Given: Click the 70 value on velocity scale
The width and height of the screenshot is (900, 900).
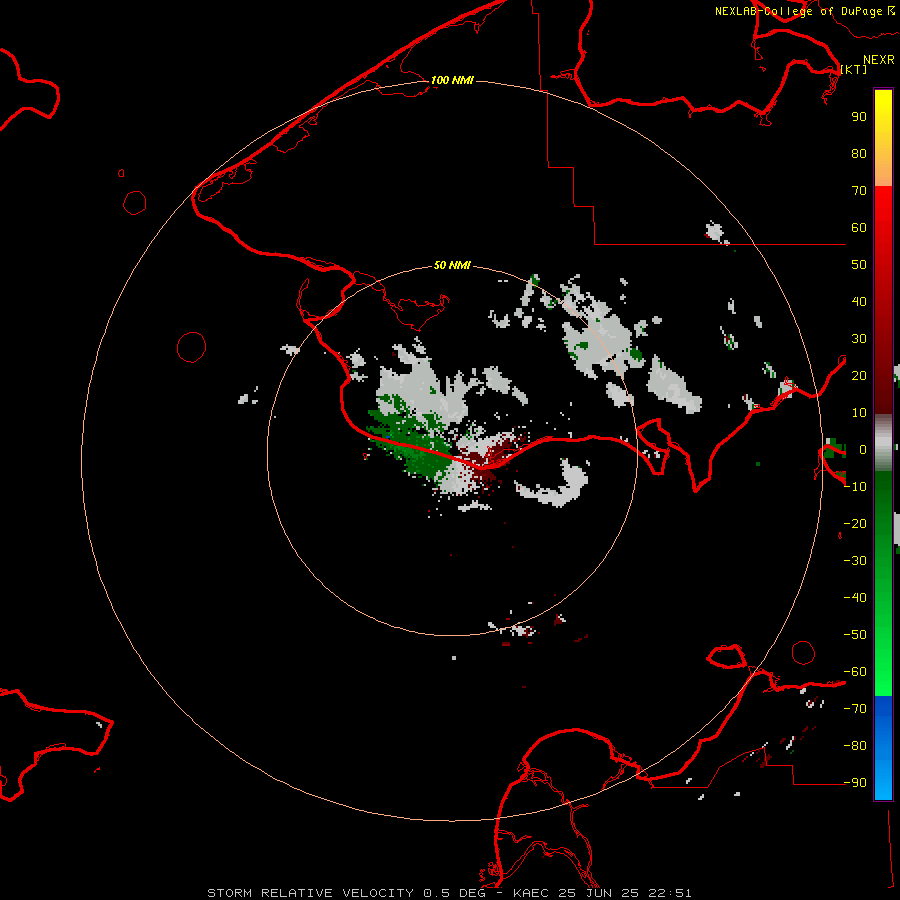Looking at the screenshot, I should tap(859, 191).
